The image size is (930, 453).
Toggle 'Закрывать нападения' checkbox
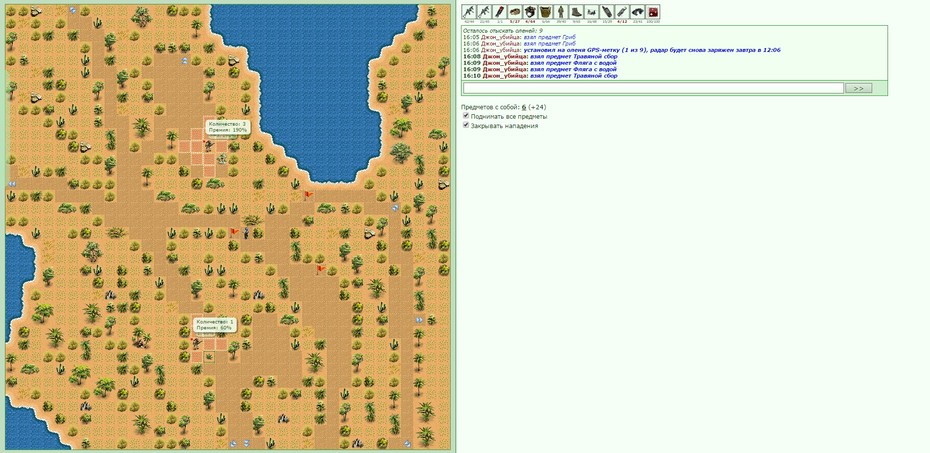pyautogui.click(x=466, y=126)
